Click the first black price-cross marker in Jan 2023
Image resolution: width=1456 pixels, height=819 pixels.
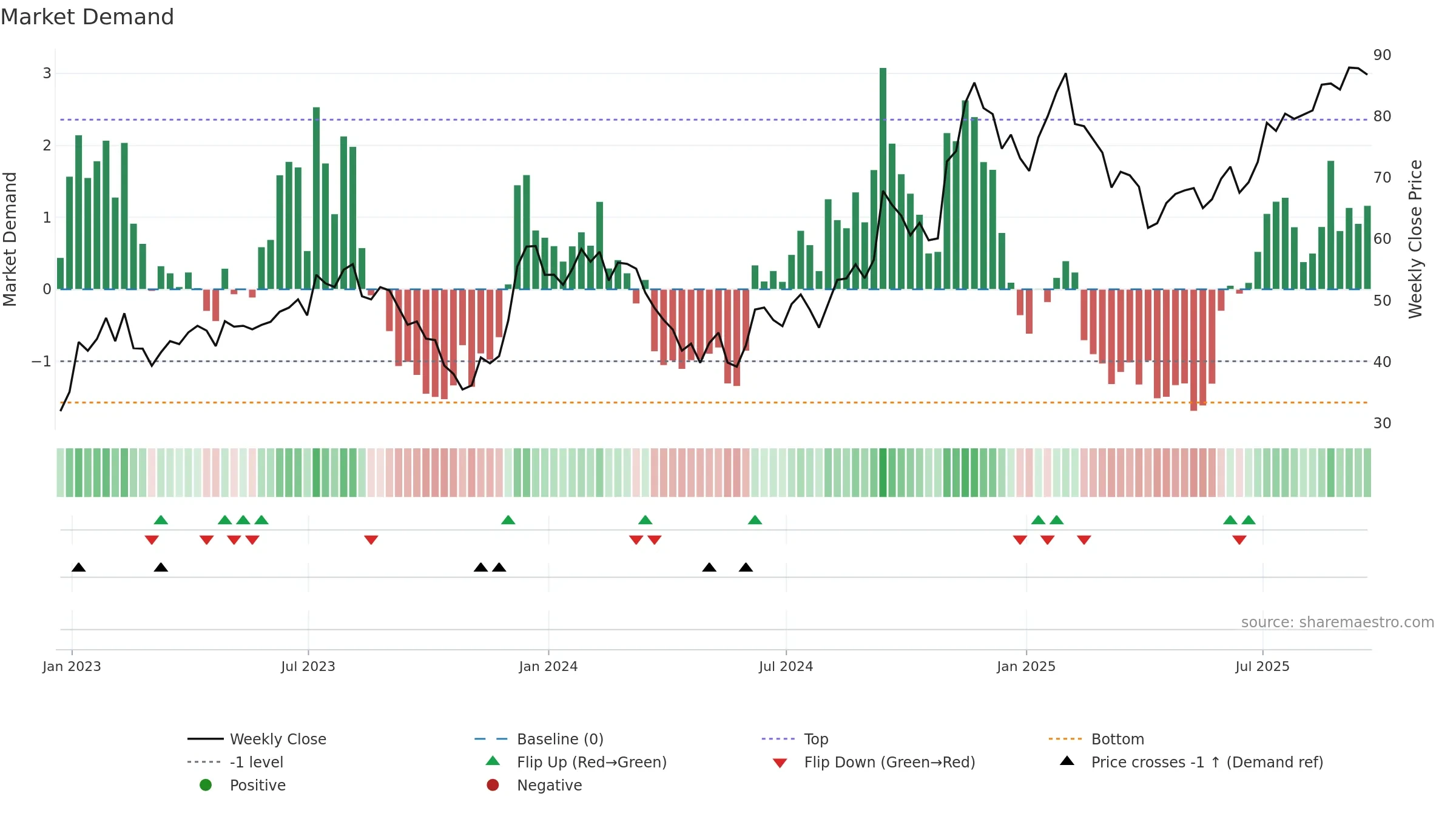pyautogui.click(x=78, y=567)
